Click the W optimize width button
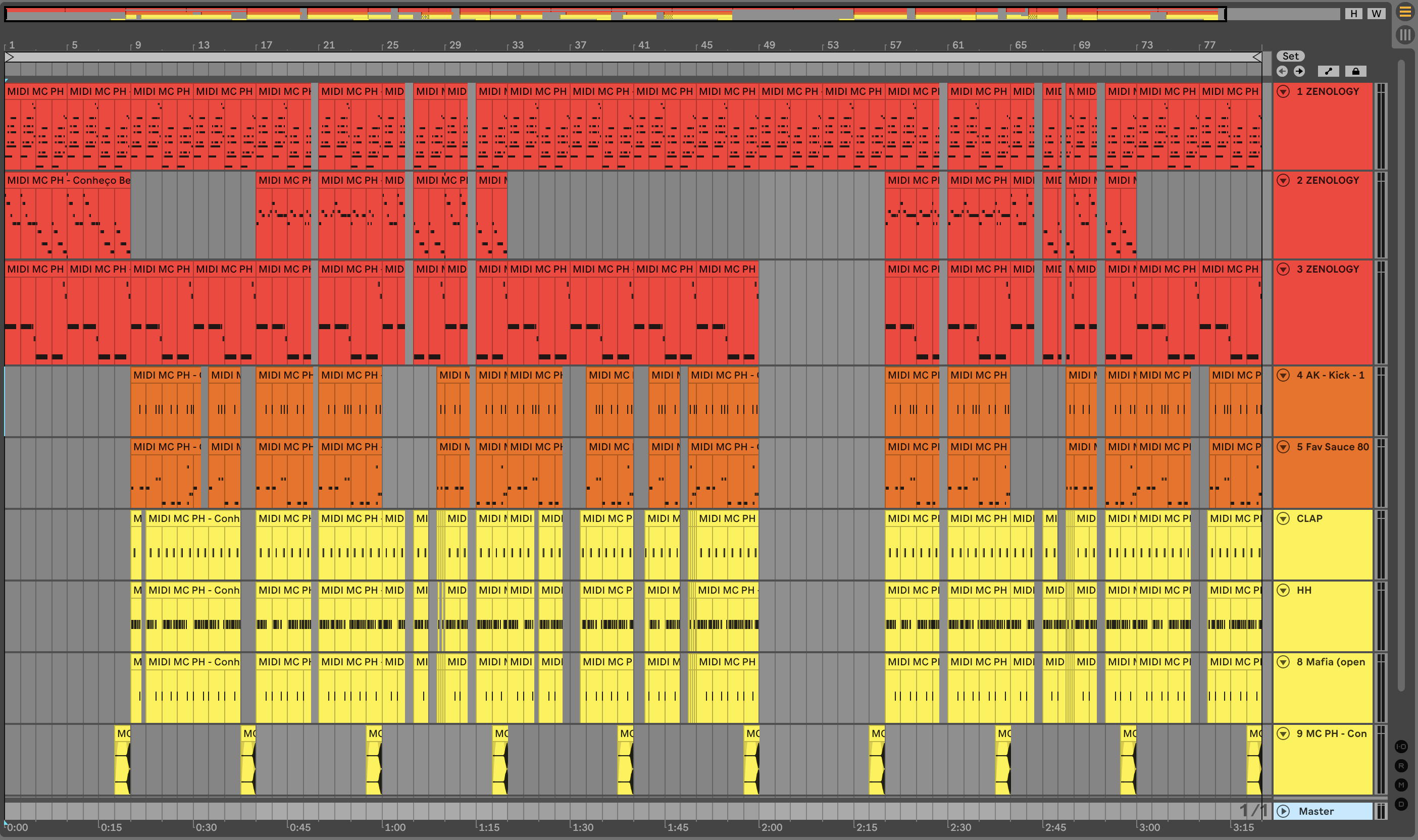The image size is (1418, 840). [x=1376, y=14]
